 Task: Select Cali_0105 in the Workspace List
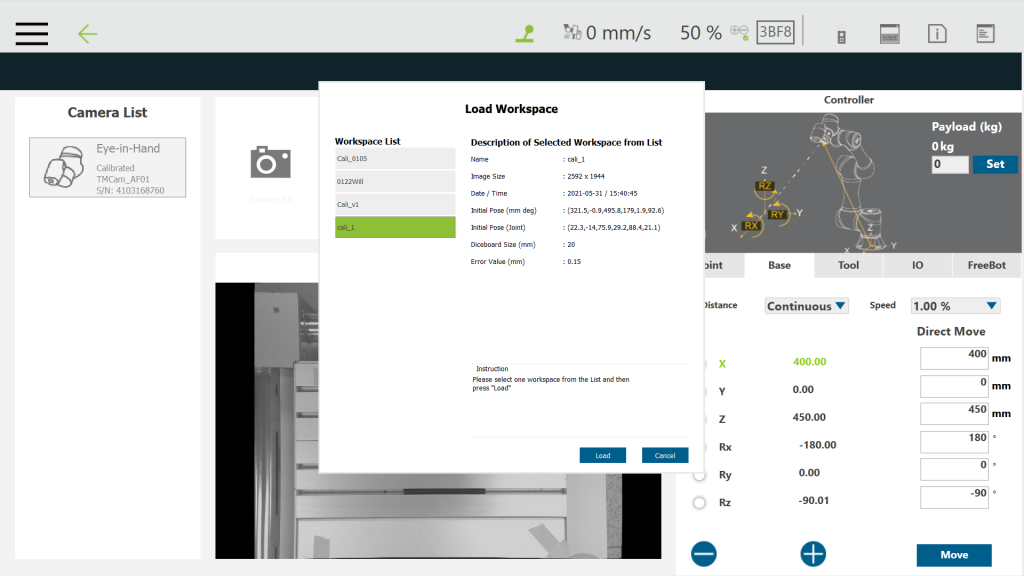pos(395,158)
